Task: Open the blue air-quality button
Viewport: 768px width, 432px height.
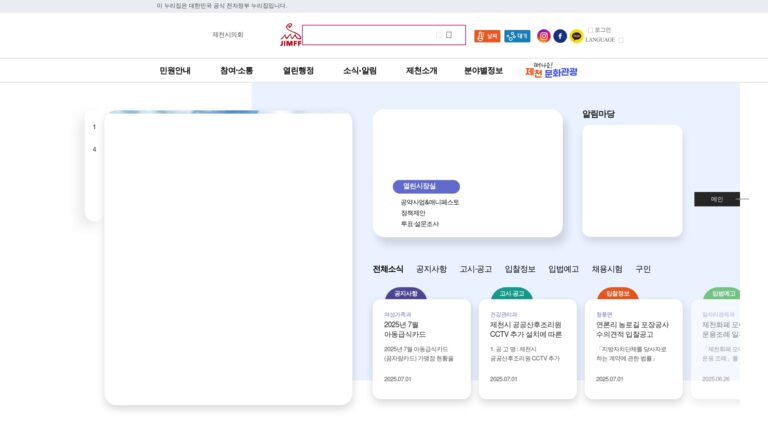Action: click(517, 36)
